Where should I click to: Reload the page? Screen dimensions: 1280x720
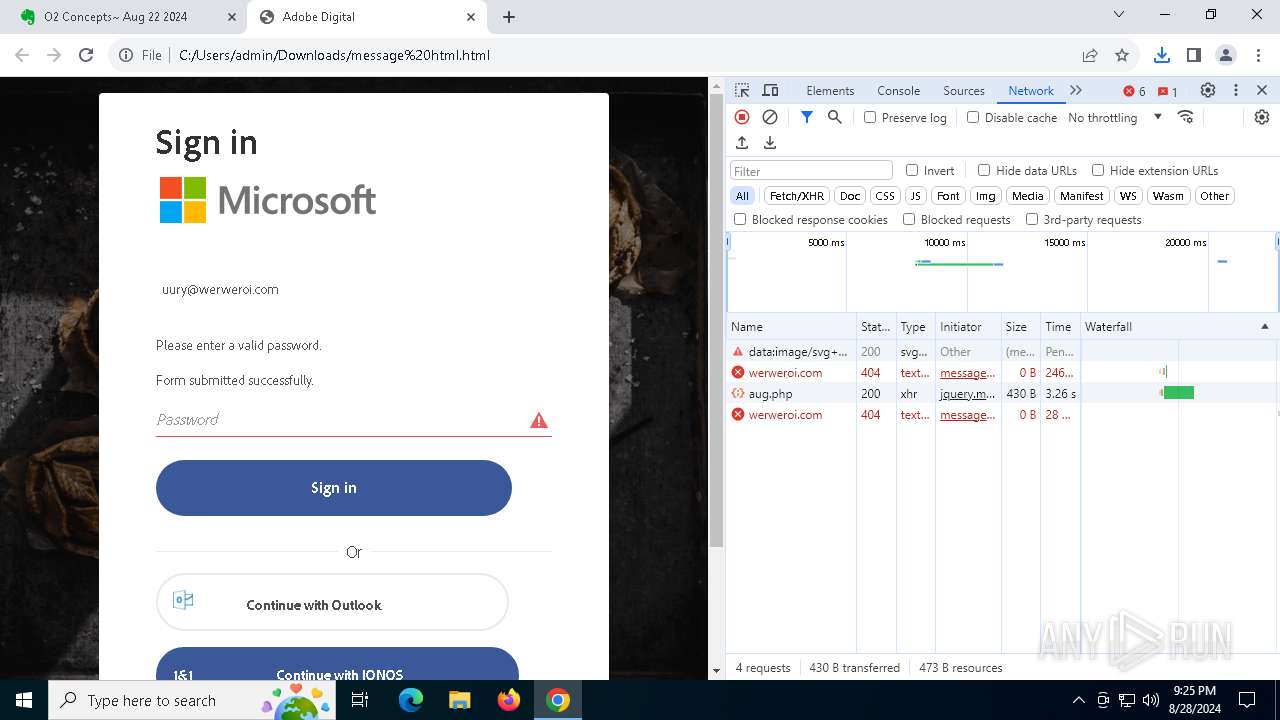86,55
